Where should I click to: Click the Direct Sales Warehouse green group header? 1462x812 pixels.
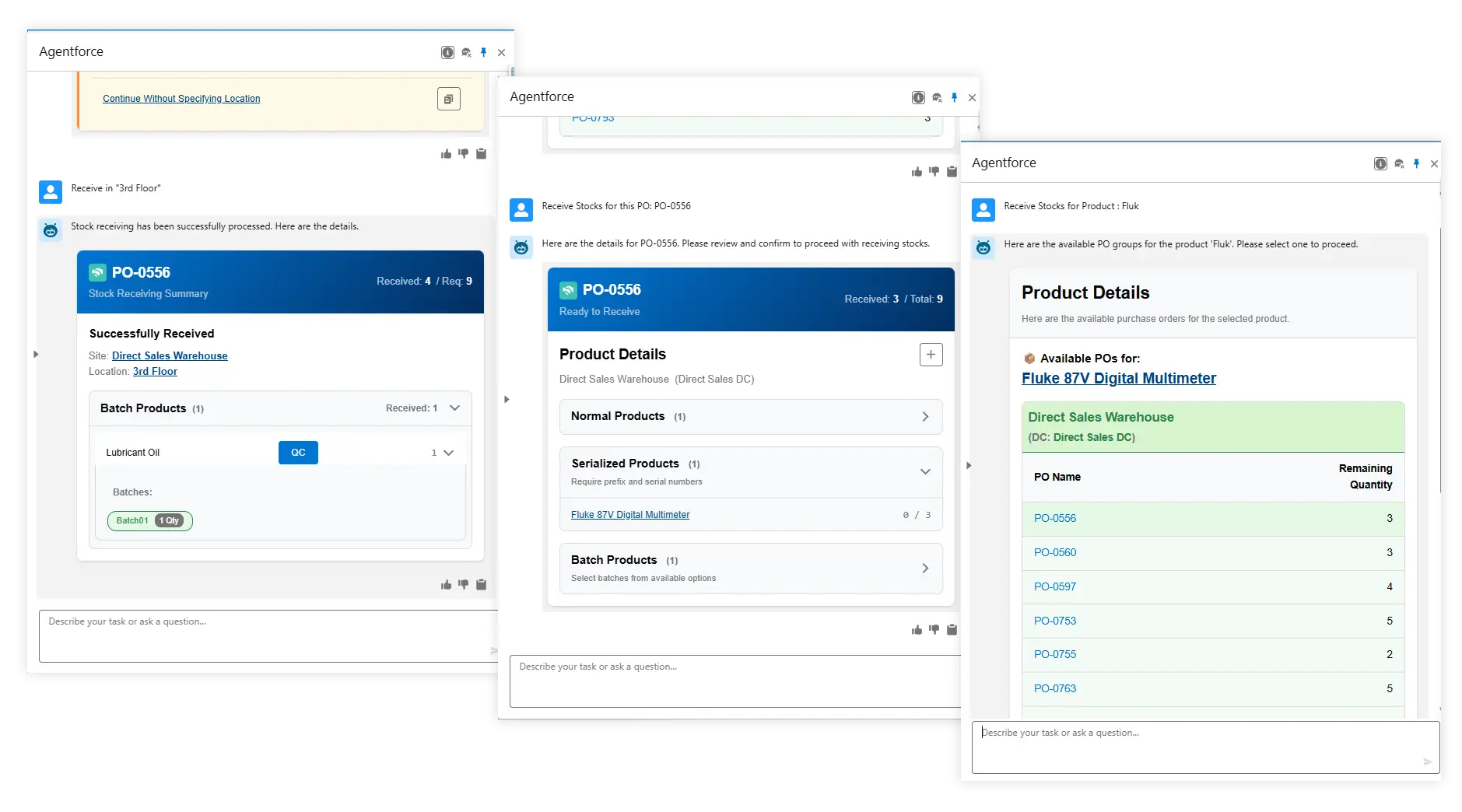click(x=1213, y=427)
